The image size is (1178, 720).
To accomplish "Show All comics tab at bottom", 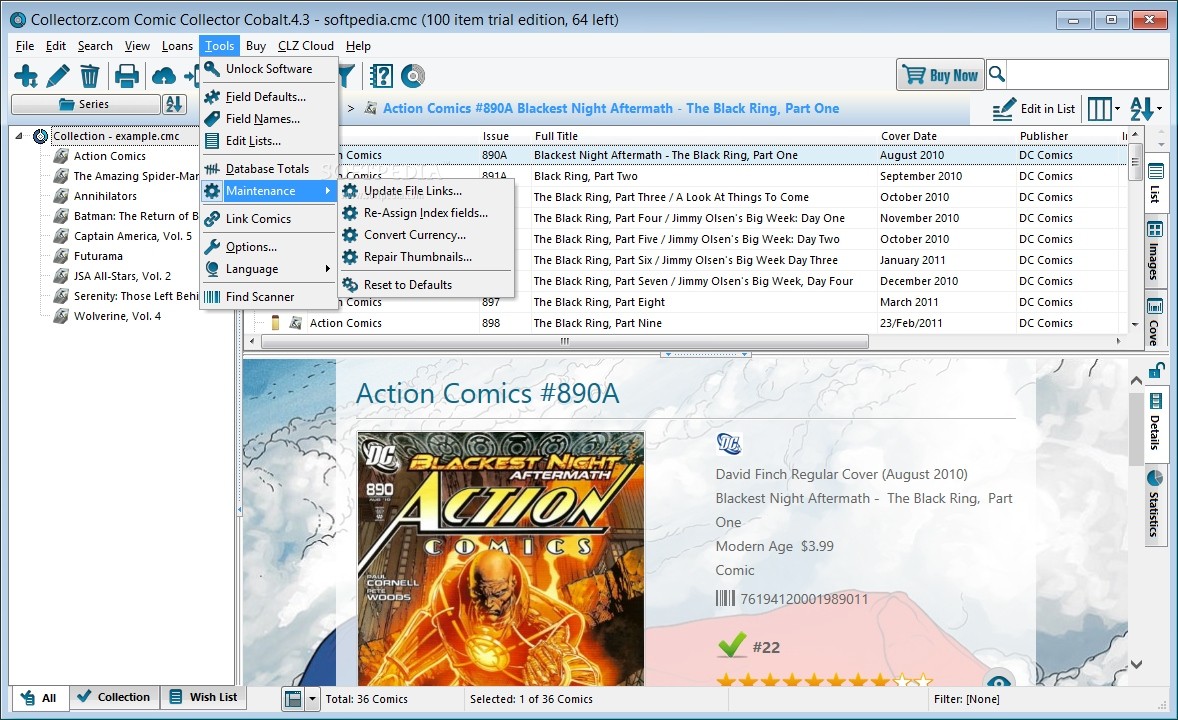I will [39, 698].
